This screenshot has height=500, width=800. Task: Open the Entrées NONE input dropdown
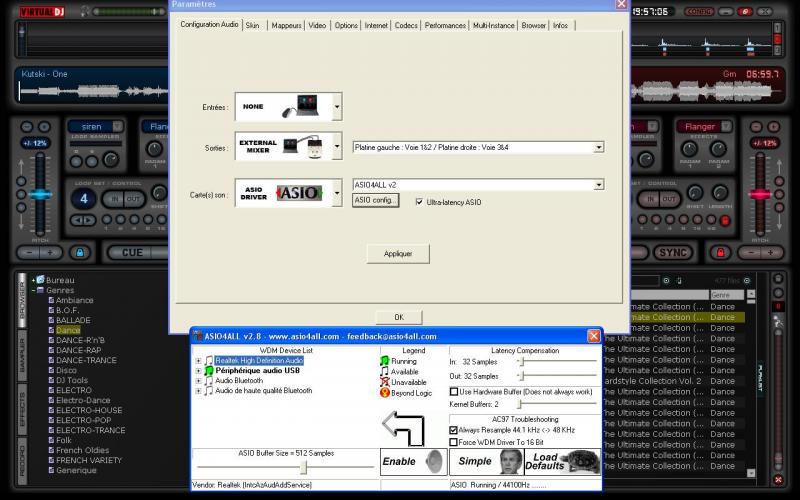337,107
